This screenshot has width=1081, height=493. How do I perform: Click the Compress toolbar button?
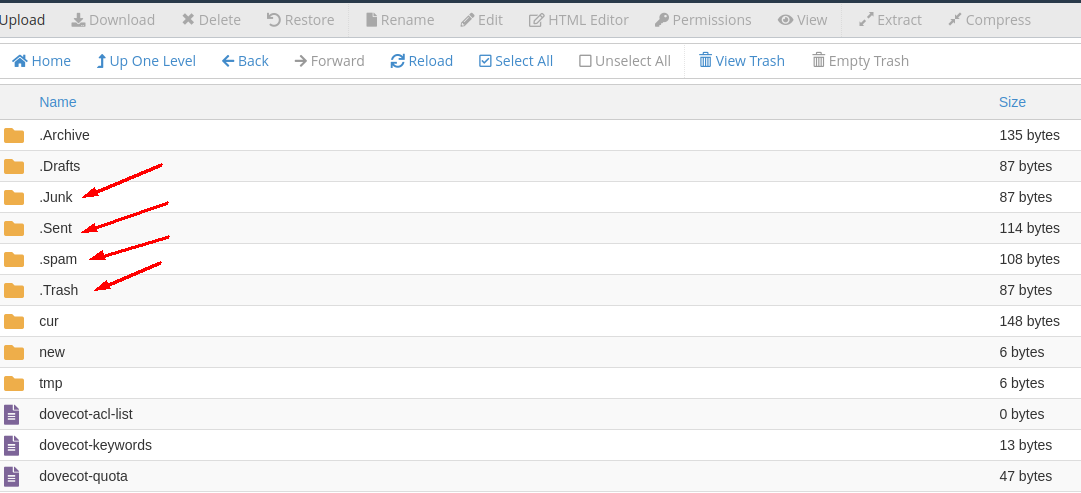[x=989, y=20]
